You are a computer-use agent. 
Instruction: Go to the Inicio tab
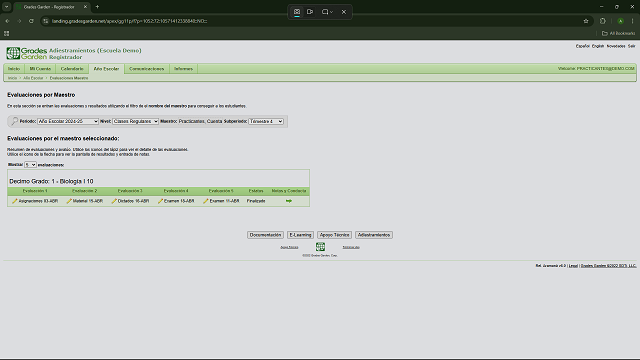(x=14, y=69)
